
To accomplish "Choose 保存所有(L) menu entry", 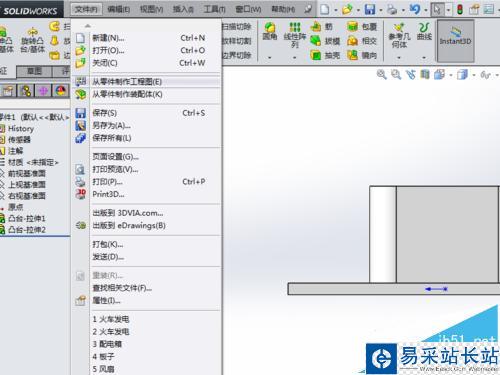I will [x=147, y=138].
